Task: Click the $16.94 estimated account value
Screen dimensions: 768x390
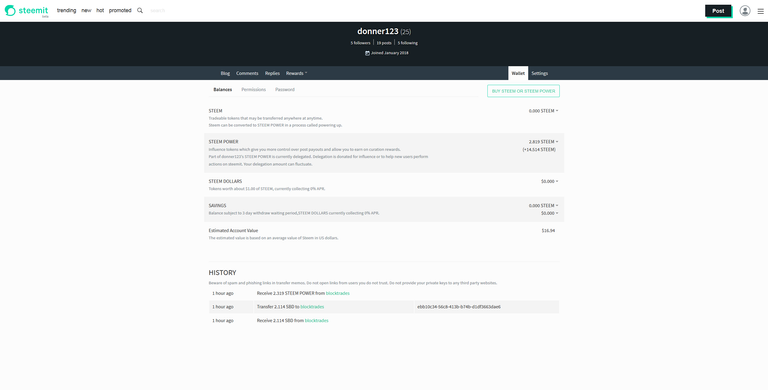Action: coord(548,231)
